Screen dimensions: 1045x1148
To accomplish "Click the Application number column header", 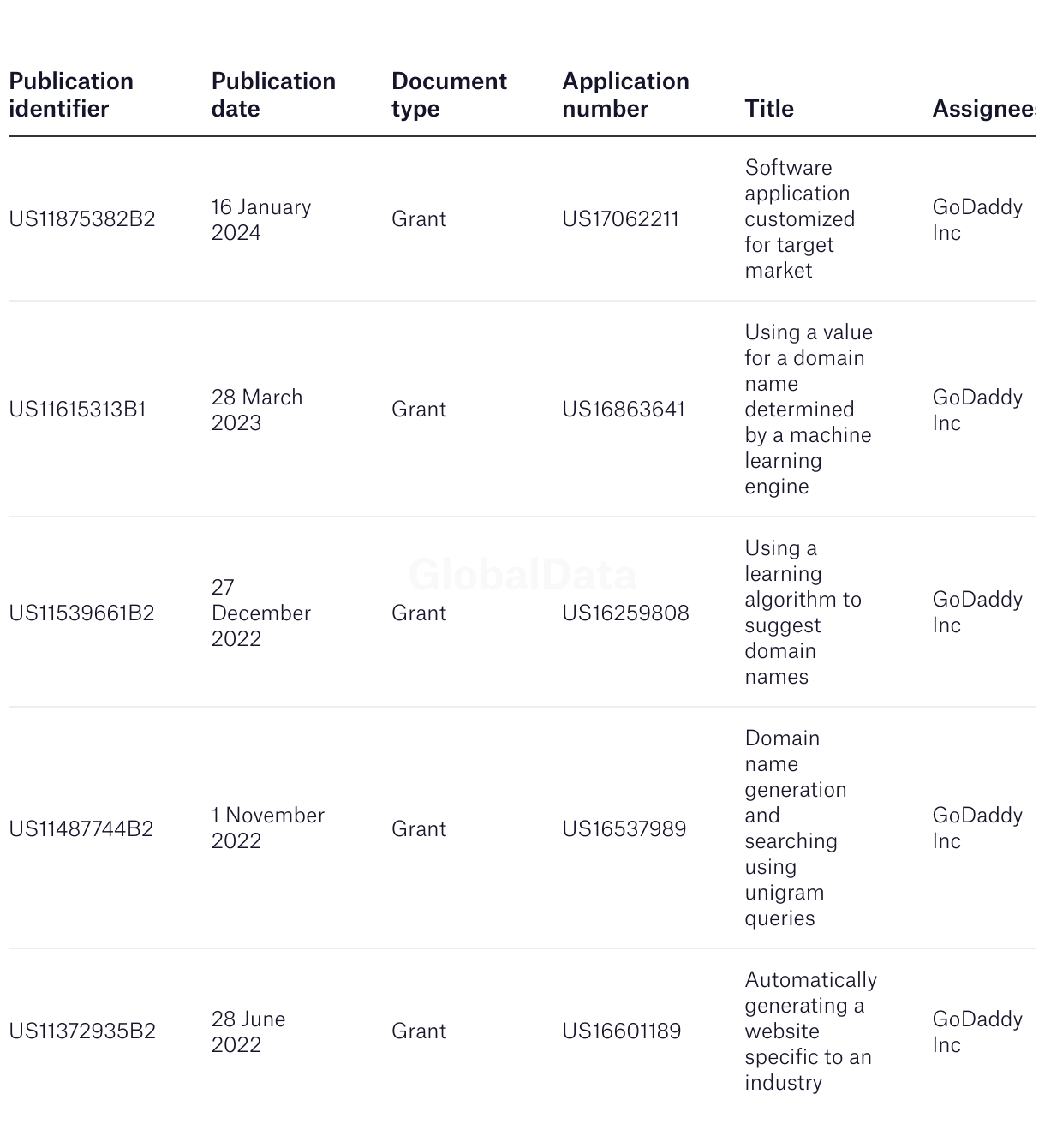I will pos(625,95).
